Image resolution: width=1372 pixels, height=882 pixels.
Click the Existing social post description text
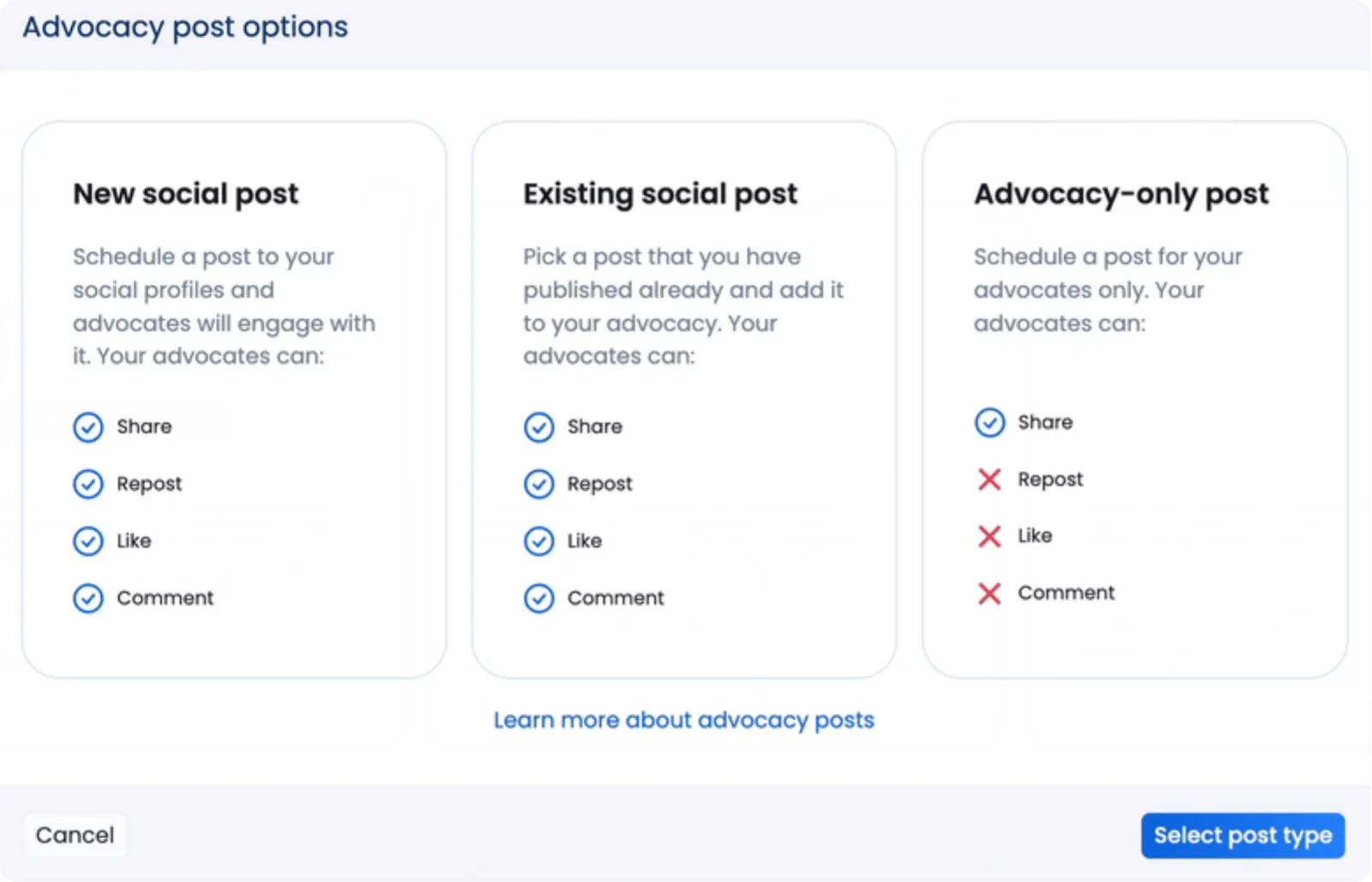[683, 306]
